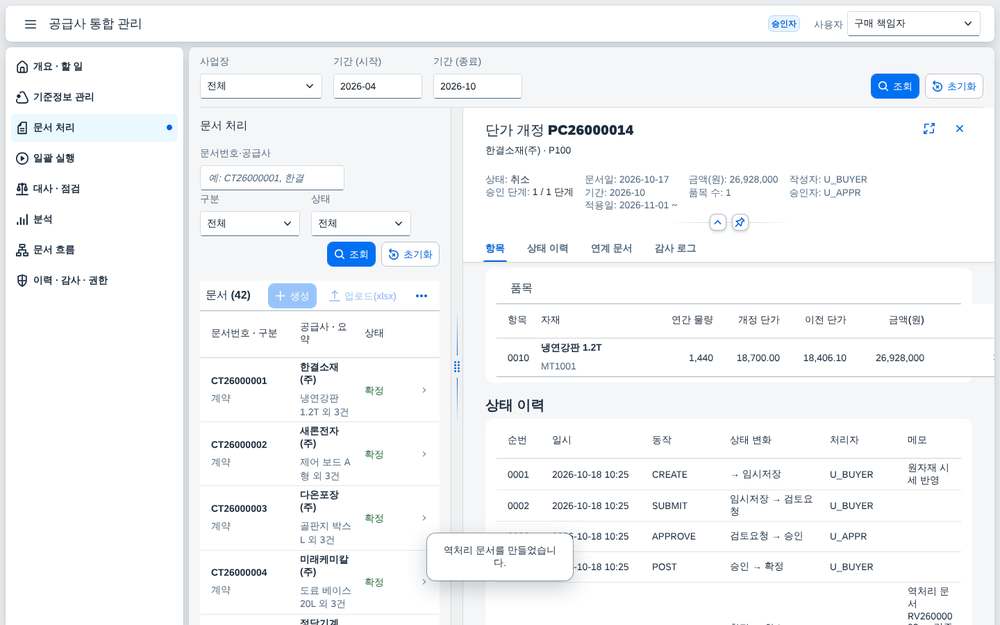
Task: Click the 문서 처리 document icon
Action: [22, 128]
